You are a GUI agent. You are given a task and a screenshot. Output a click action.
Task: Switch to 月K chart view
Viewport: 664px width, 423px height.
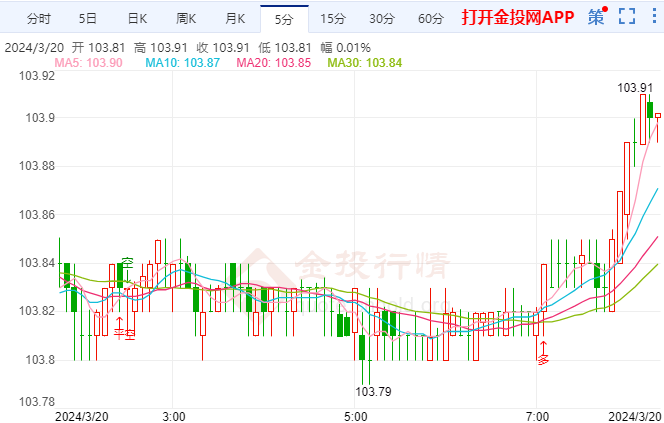tap(235, 19)
